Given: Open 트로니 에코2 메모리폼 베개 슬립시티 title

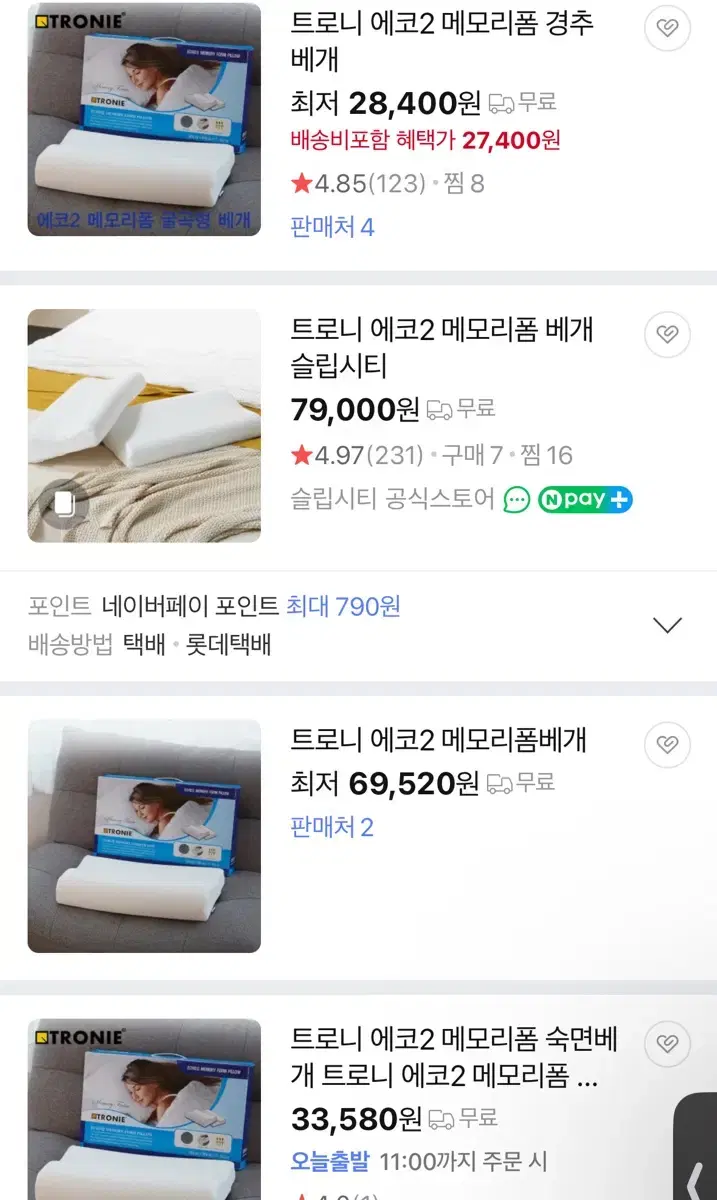Looking at the screenshot, I should (442, 348).
